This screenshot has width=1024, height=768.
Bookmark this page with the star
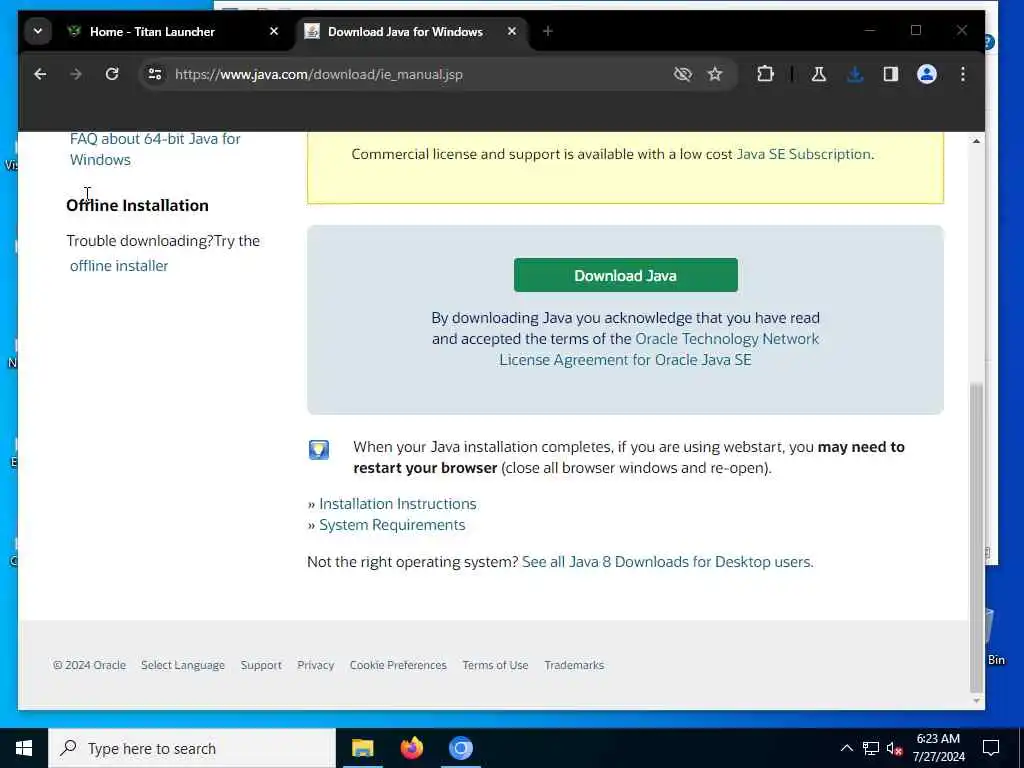pos(715,74)
